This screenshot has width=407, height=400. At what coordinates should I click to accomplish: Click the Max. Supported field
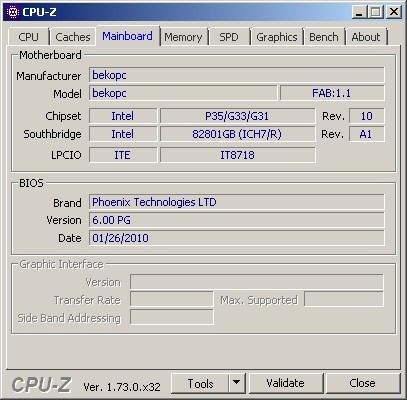click(x=344, y=299)
